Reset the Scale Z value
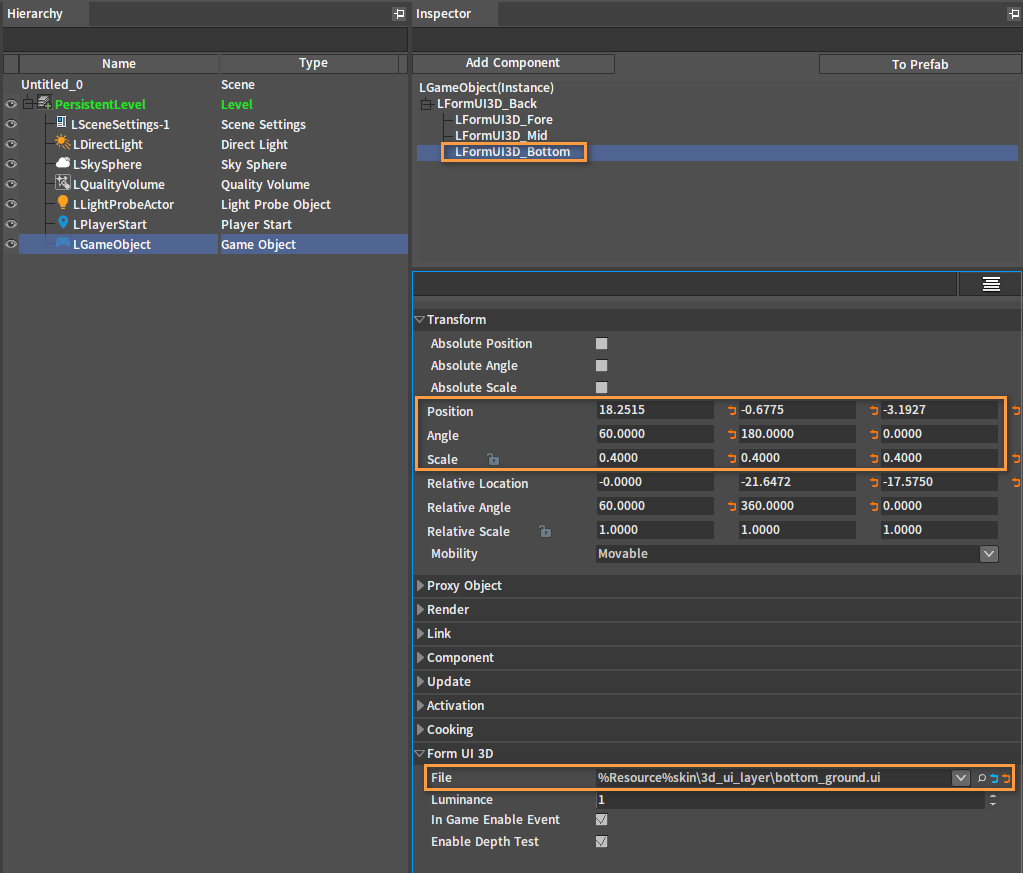Image resolution: width=1023 pixels, height=873 pixels. click(1016, 459)
